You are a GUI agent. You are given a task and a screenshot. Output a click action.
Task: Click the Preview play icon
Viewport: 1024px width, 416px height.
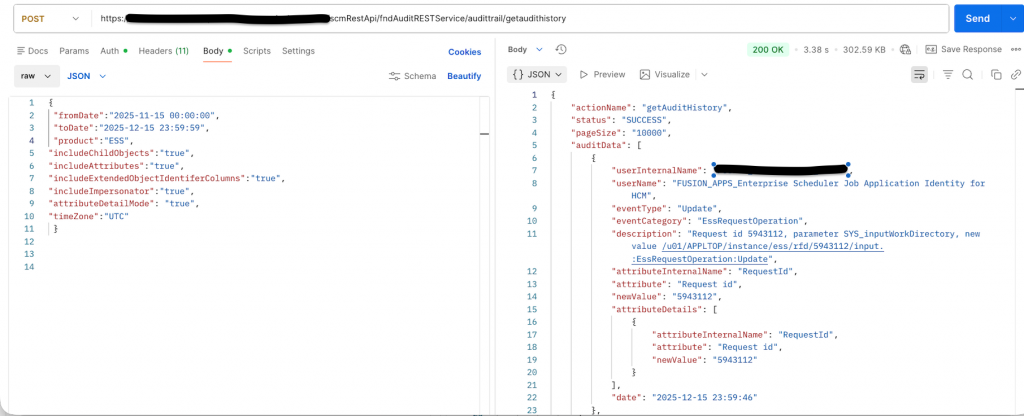click(x=584, y=74)
